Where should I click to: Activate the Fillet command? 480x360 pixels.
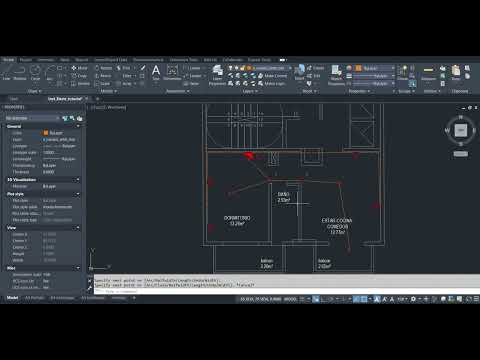tap(125, 76)
